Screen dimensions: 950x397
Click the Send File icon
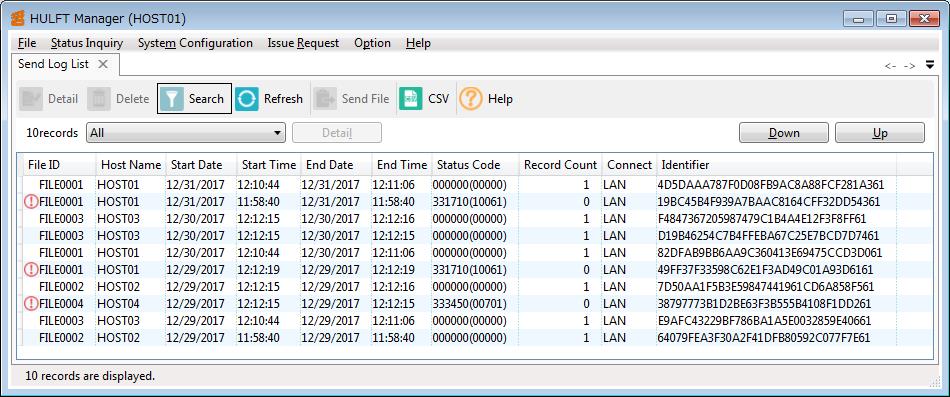tap(326, 99)
